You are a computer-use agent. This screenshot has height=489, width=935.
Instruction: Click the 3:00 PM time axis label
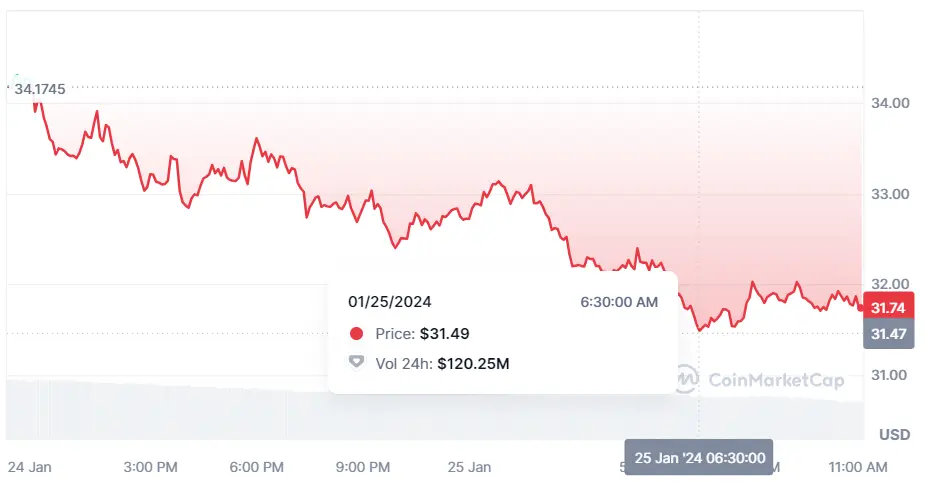point(151,467)
